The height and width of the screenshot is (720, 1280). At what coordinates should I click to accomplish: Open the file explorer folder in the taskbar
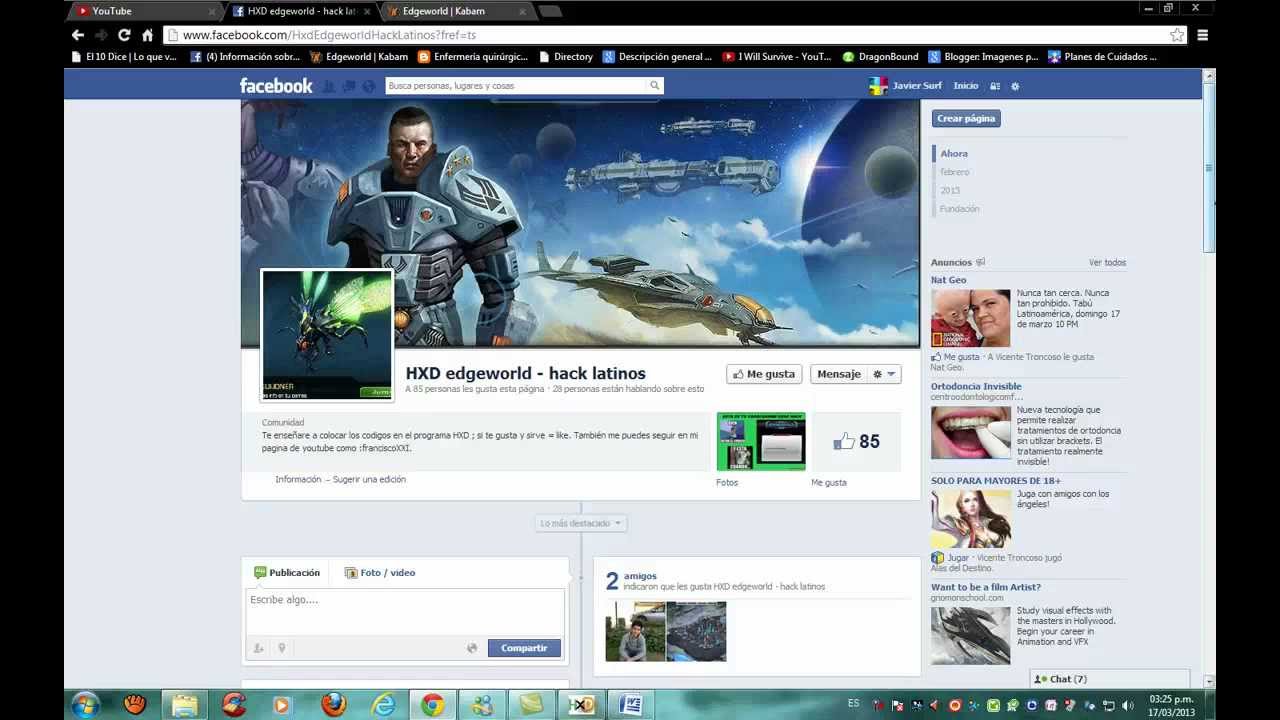pos(185,704)
